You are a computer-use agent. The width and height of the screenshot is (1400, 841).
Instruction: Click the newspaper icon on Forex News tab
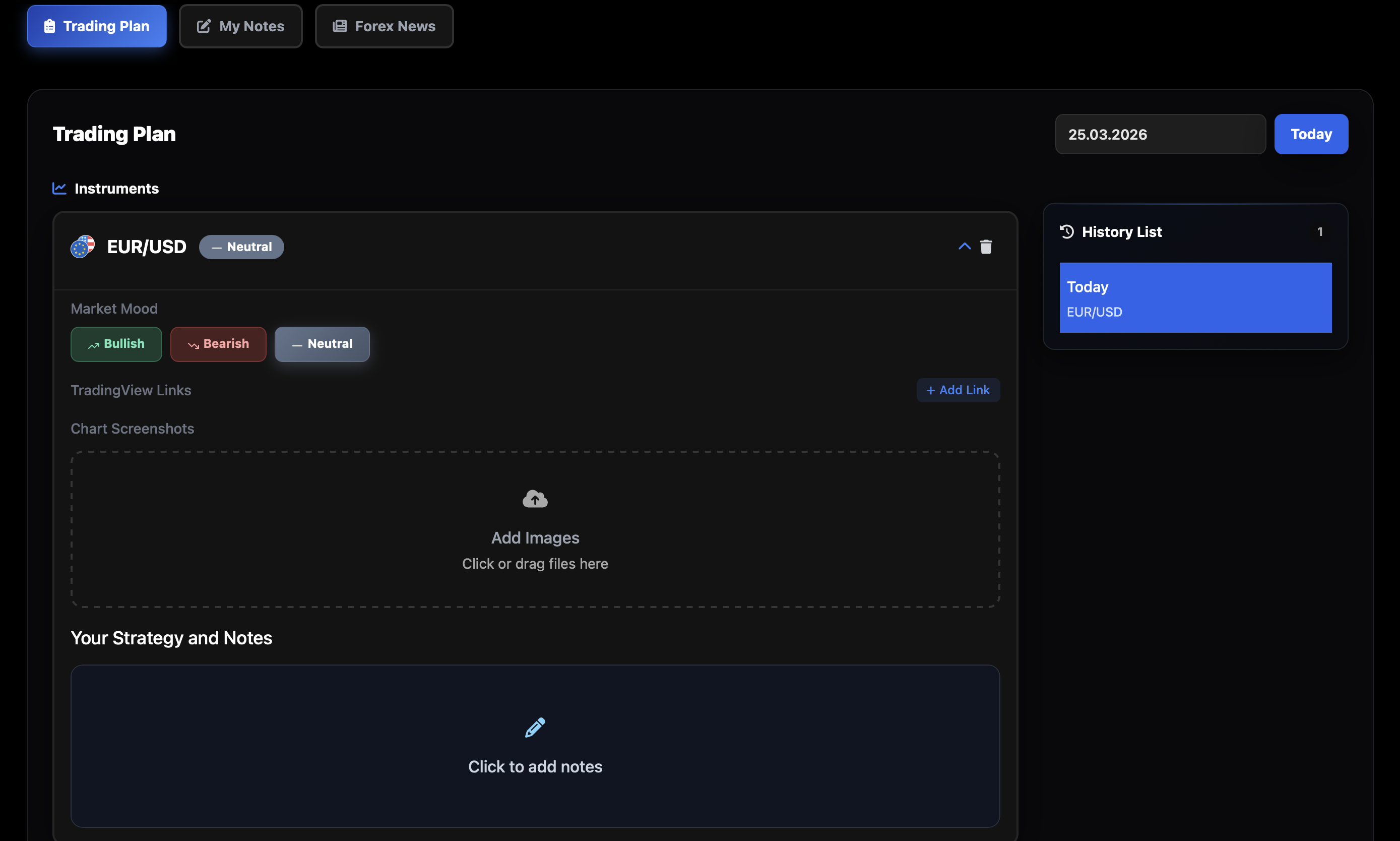click(x=340, y=26)
